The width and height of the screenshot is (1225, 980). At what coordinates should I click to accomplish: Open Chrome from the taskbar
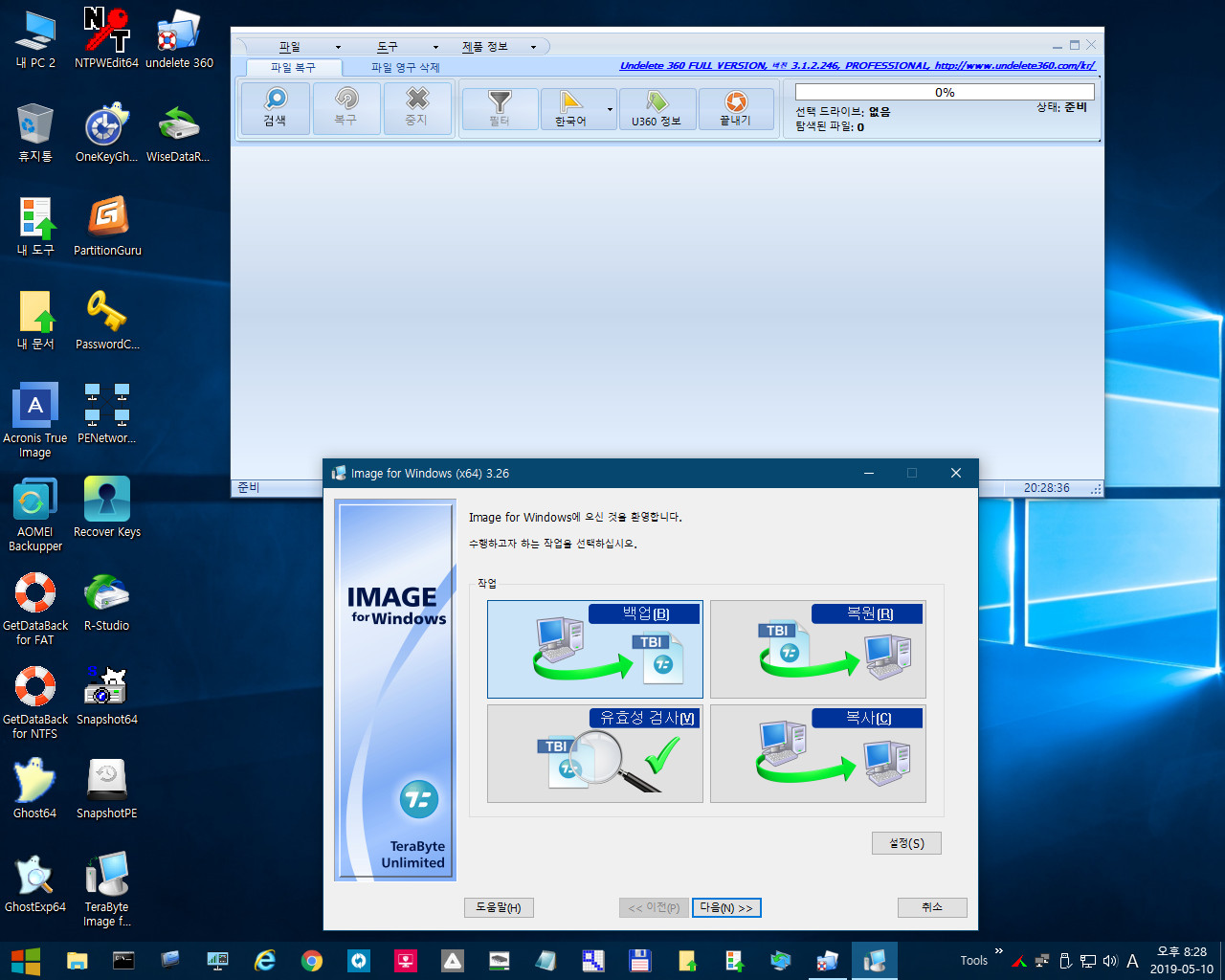[312, 961]
